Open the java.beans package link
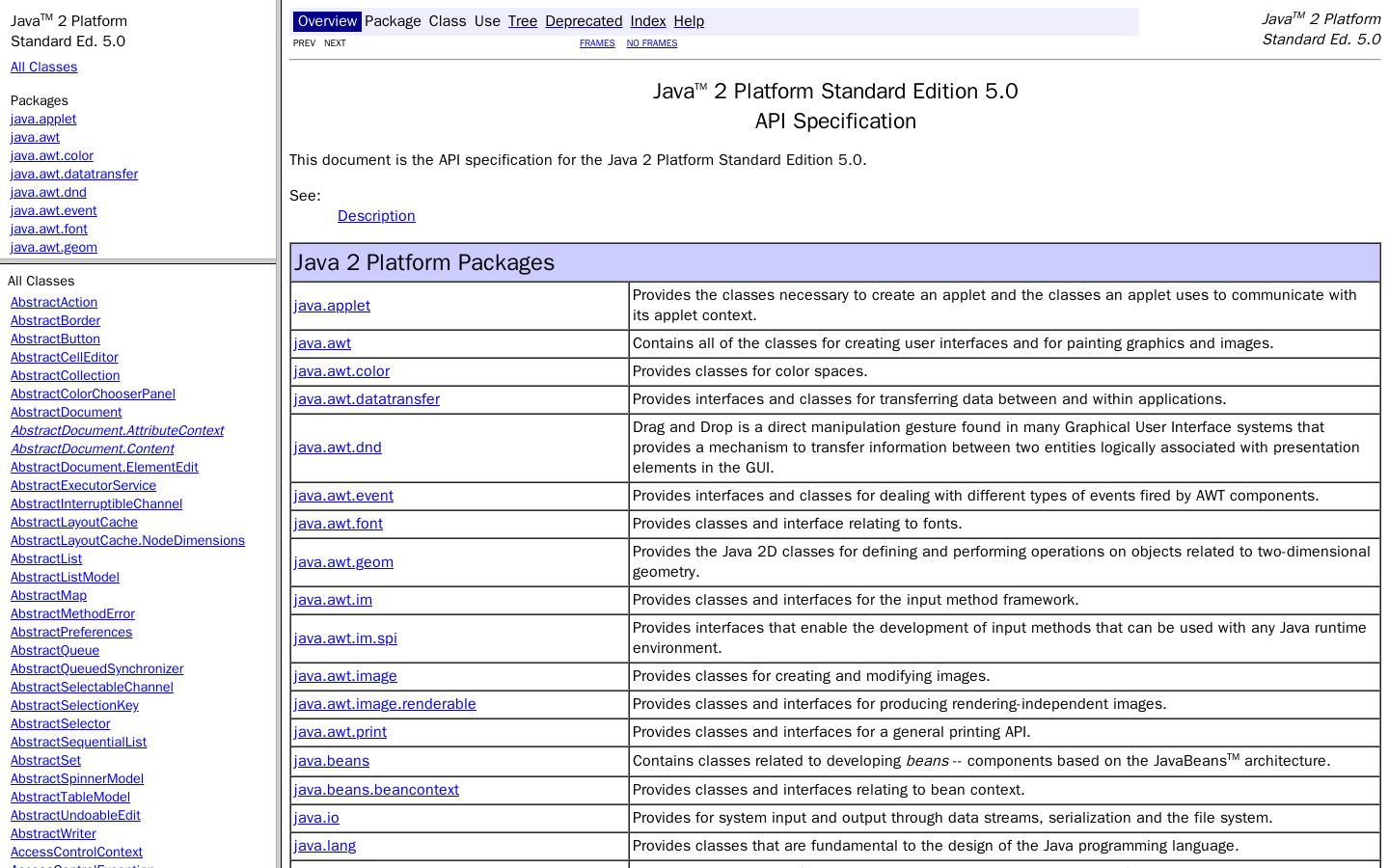 (332, 761)
